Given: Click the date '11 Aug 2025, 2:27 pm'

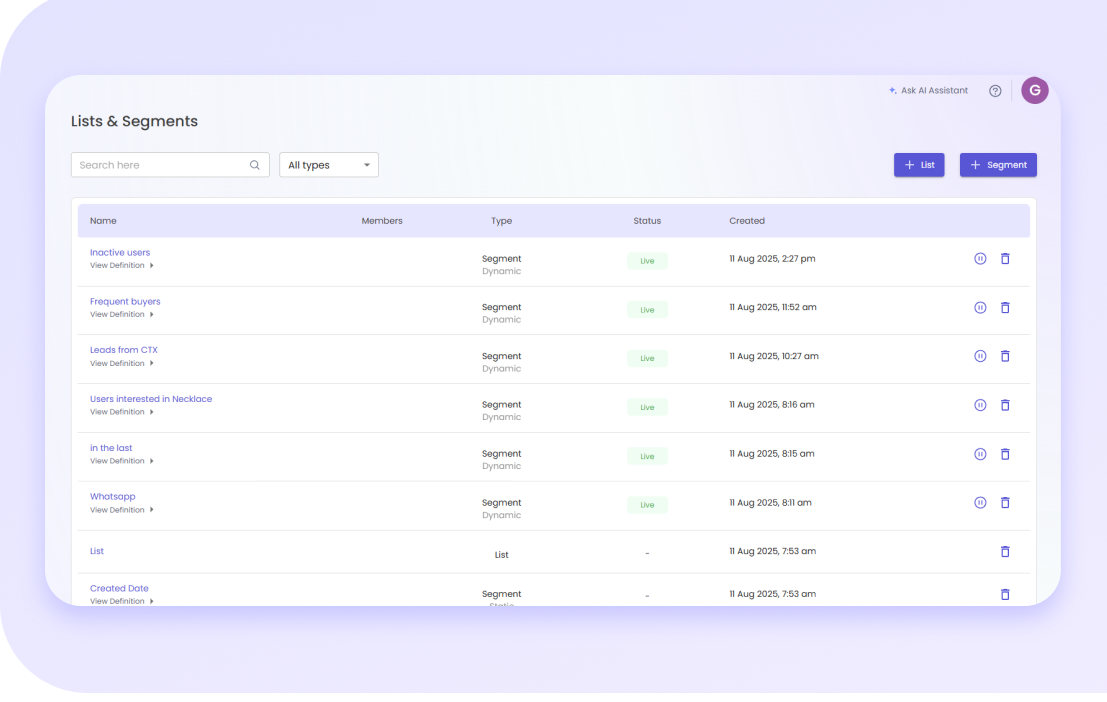Looking at the screenshot, I should point(772,258).
